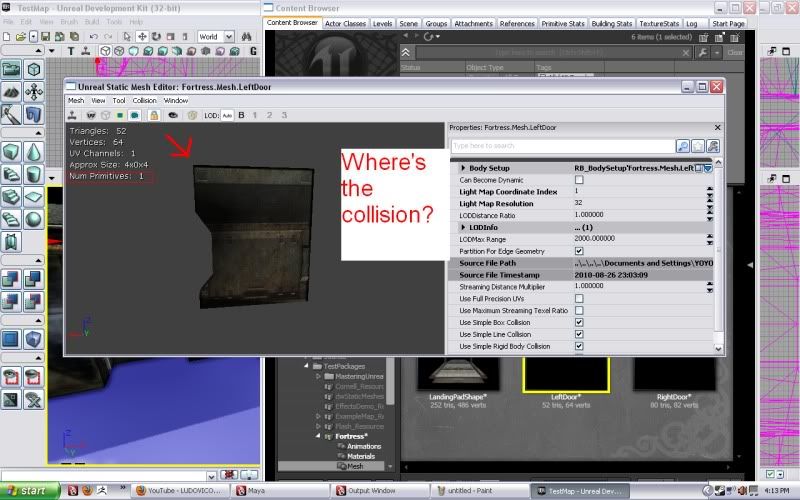Enable Use Maximum Streaming Texel Ratio
800x500 pixels.
[x=579, y=310]
